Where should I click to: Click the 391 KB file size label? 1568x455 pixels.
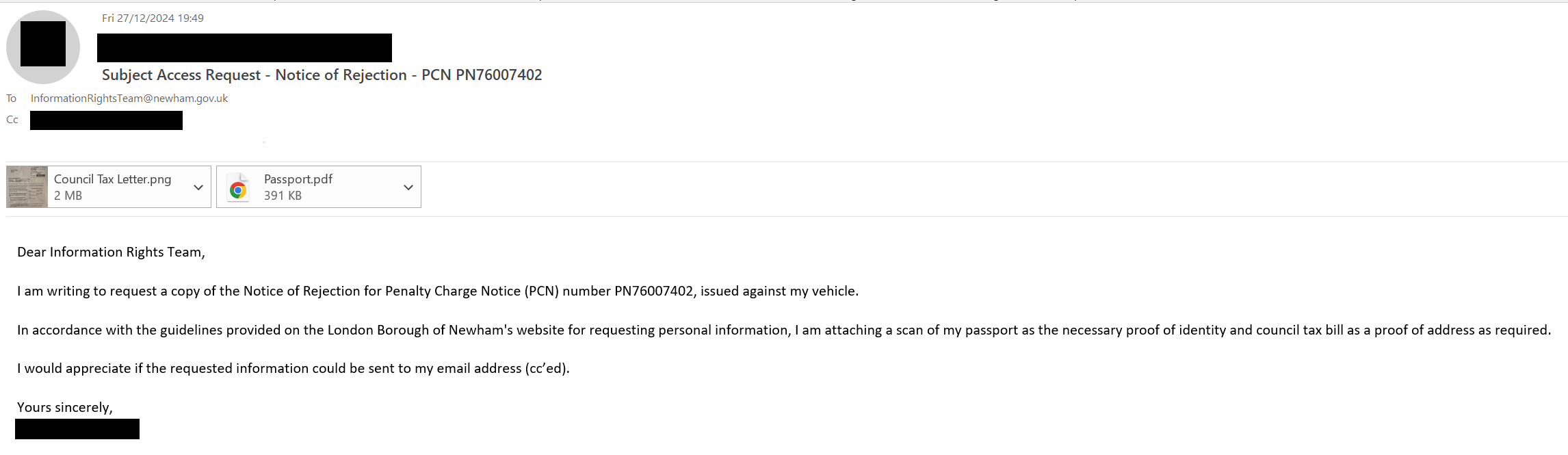click(283, 196)
